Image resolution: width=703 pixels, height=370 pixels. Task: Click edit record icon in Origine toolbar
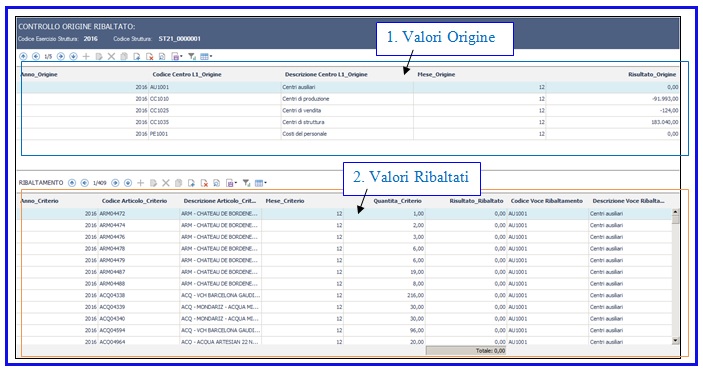tap(99, 57)
